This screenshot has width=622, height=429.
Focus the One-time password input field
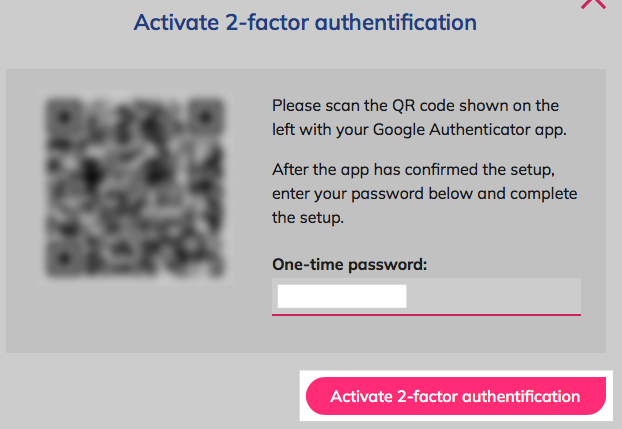click(x=426, y=296)
